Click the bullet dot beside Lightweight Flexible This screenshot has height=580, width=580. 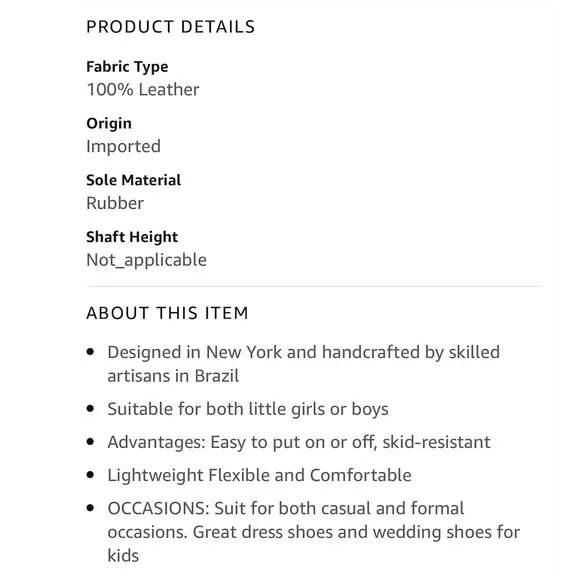(x=90, y=475)
